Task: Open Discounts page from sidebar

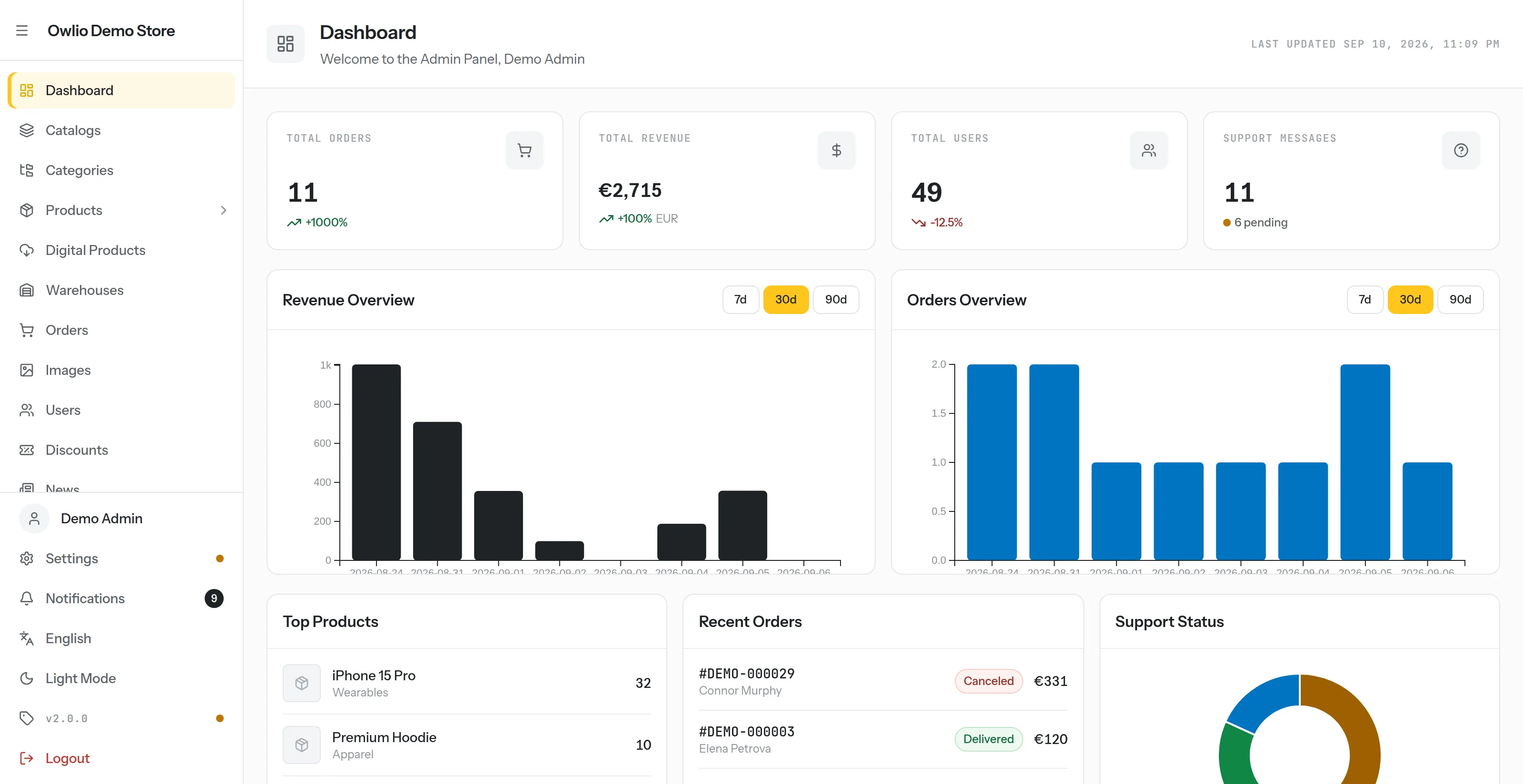Action: click(x=121, y=450)
